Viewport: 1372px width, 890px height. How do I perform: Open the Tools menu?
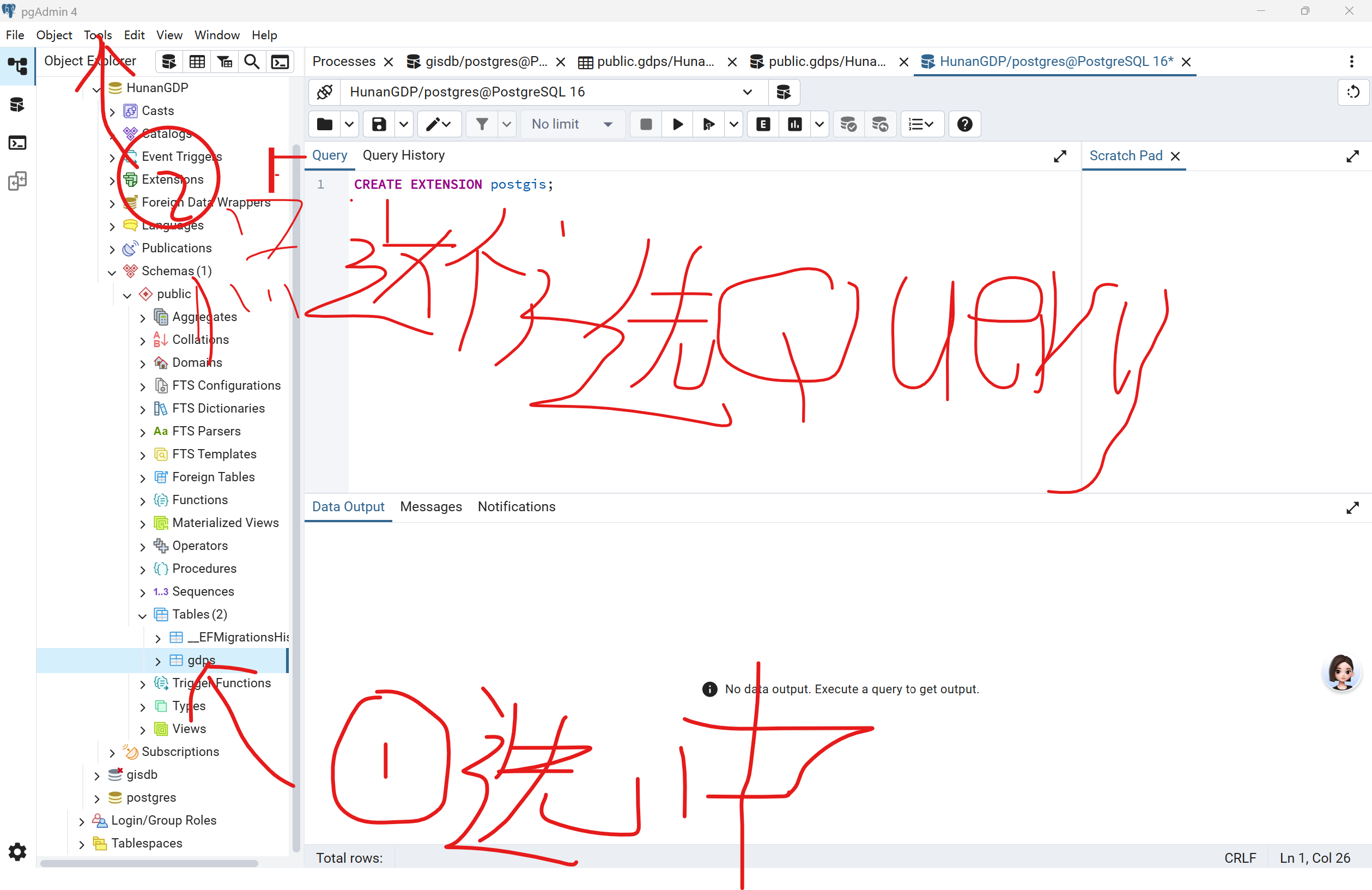tap(97, 34)
